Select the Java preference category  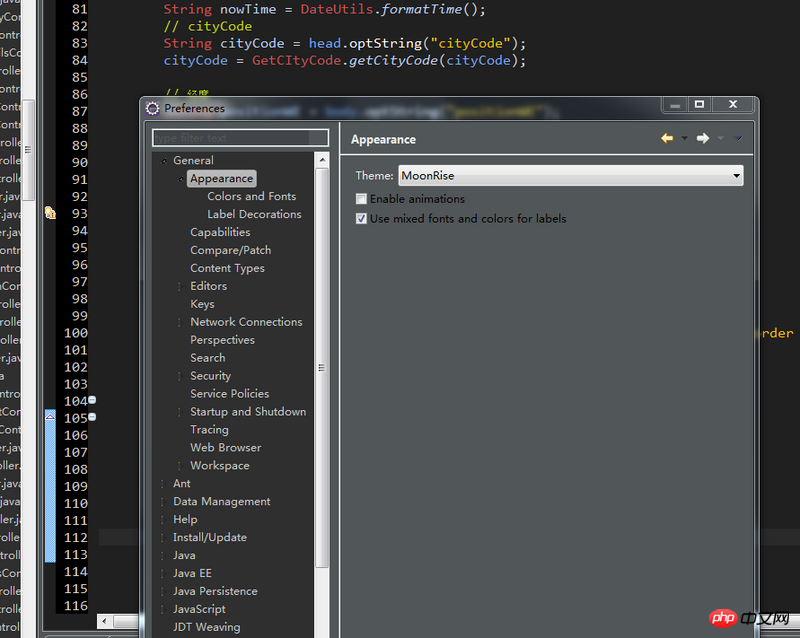pos(184,555)
